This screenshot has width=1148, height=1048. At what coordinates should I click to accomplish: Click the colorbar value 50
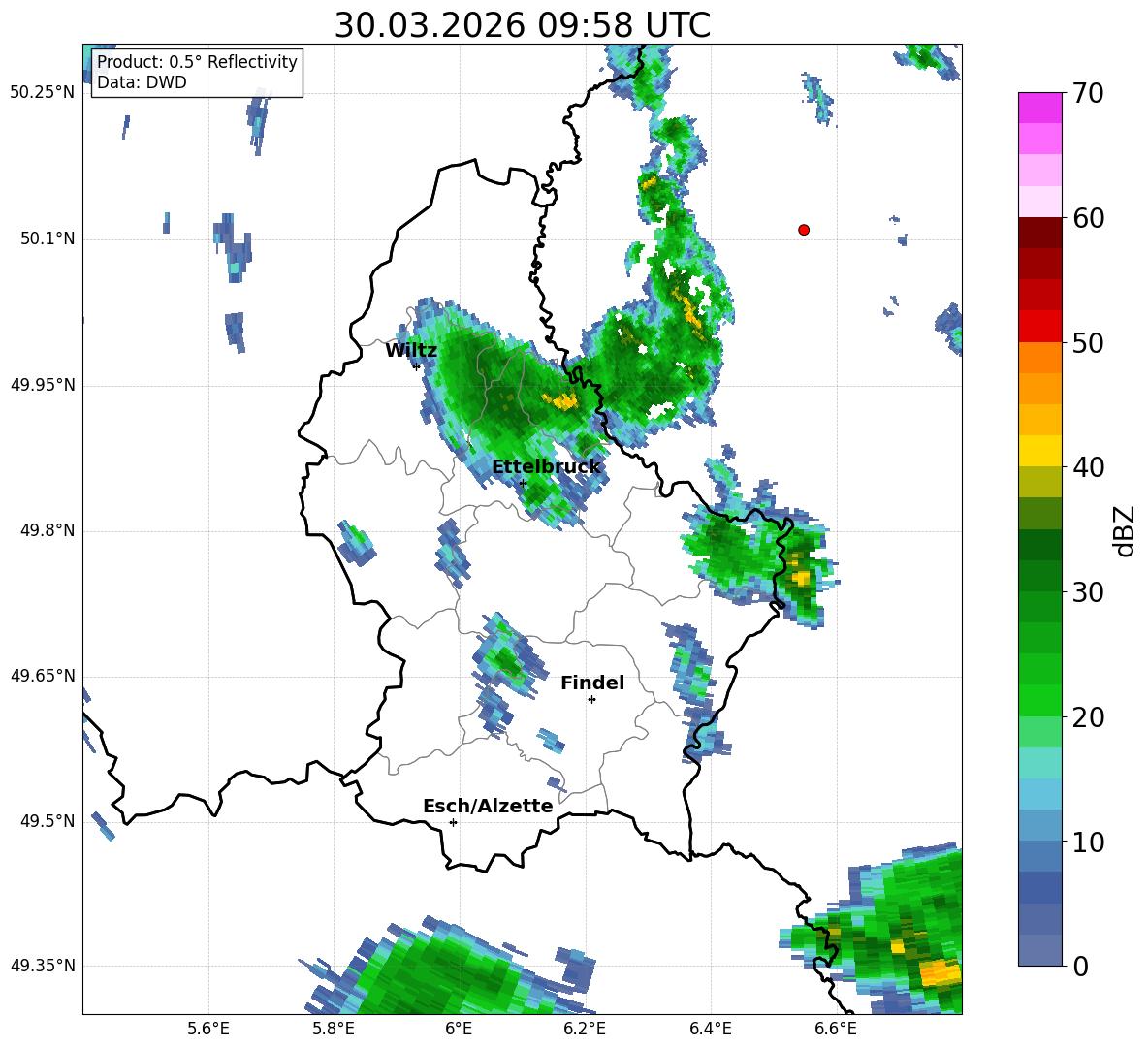point(1088,342)
